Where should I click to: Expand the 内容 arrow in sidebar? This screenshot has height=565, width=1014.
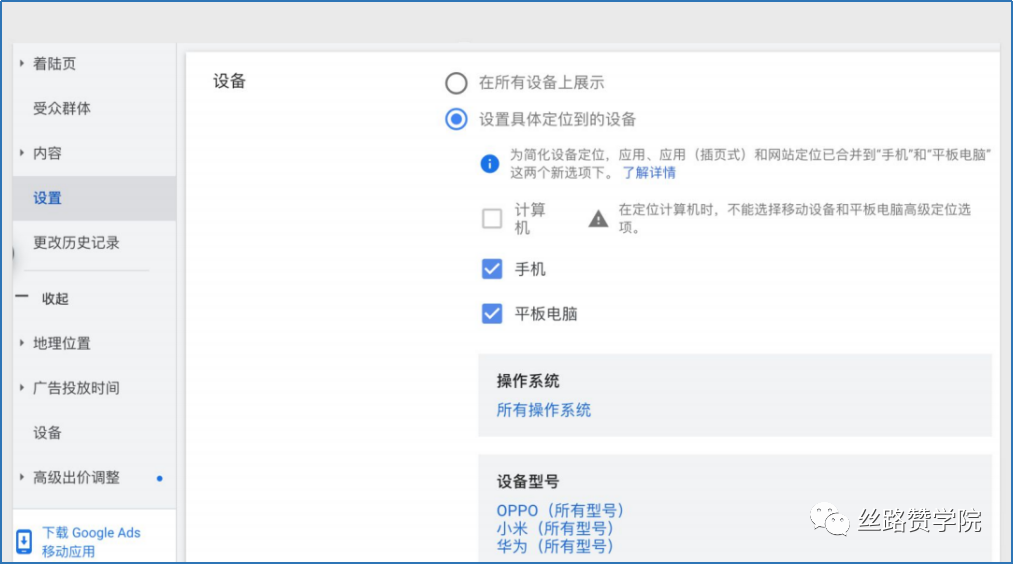tap(21, 153)
